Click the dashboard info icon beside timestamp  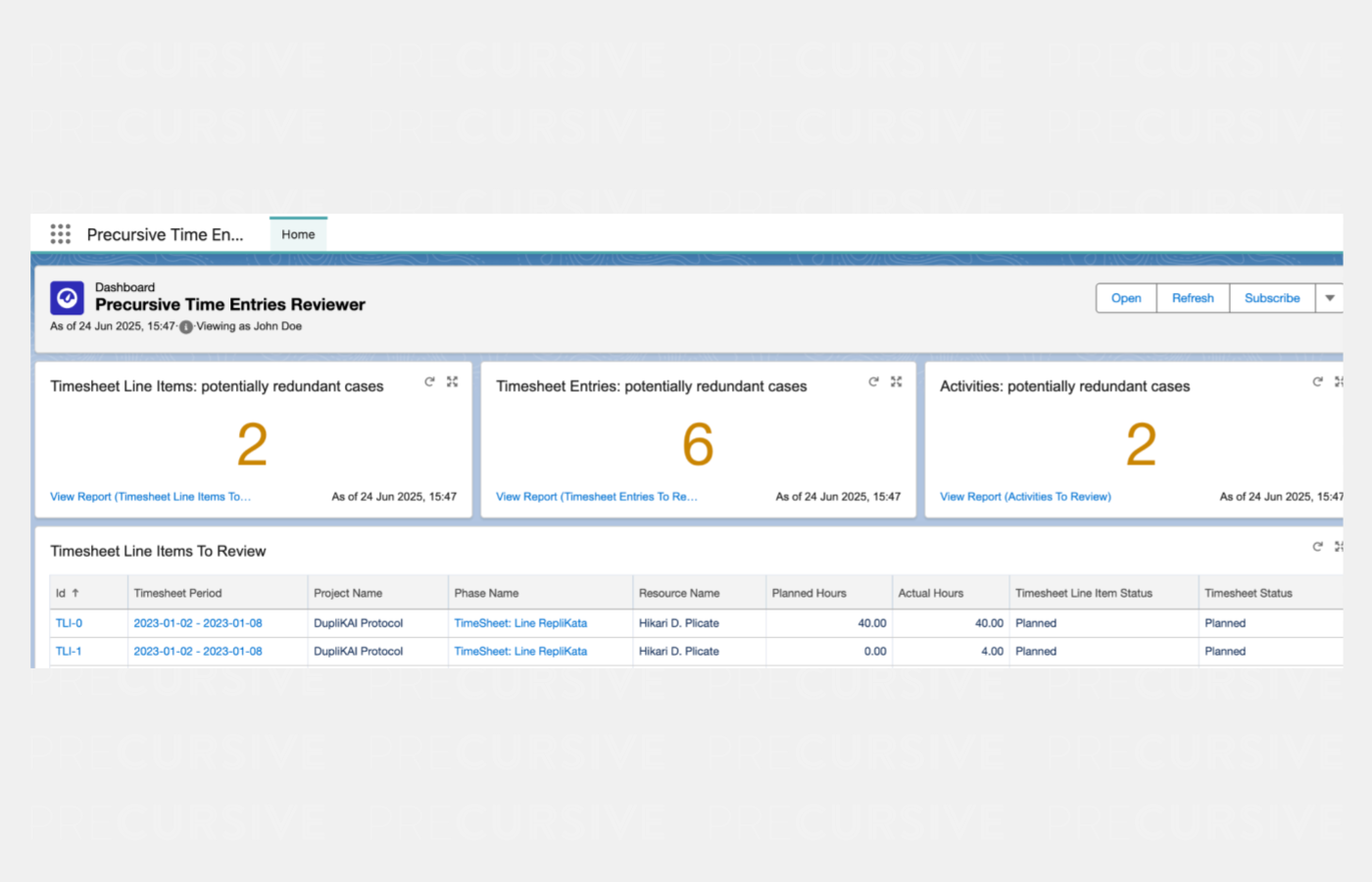tap(185, 327)
